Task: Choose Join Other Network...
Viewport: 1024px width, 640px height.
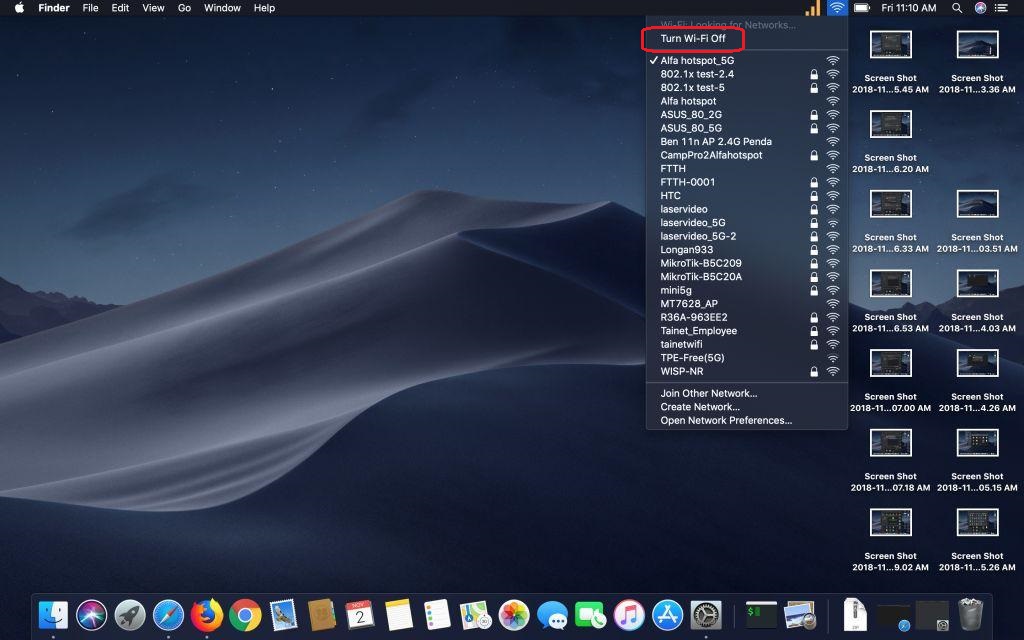Action: tap(708, 393)
